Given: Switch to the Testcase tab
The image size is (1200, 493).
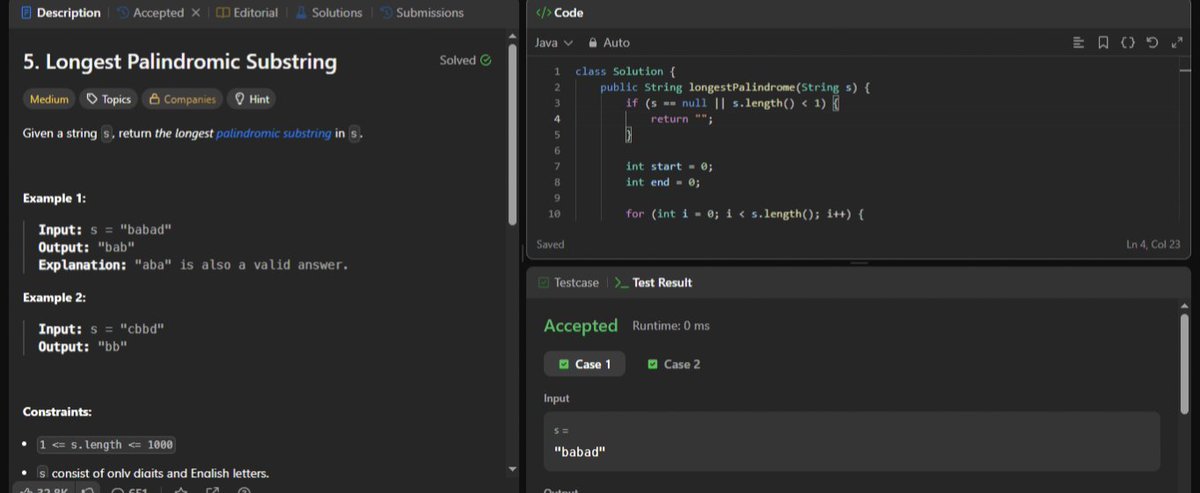Looking at the screenshot, I should pos(568,283).
